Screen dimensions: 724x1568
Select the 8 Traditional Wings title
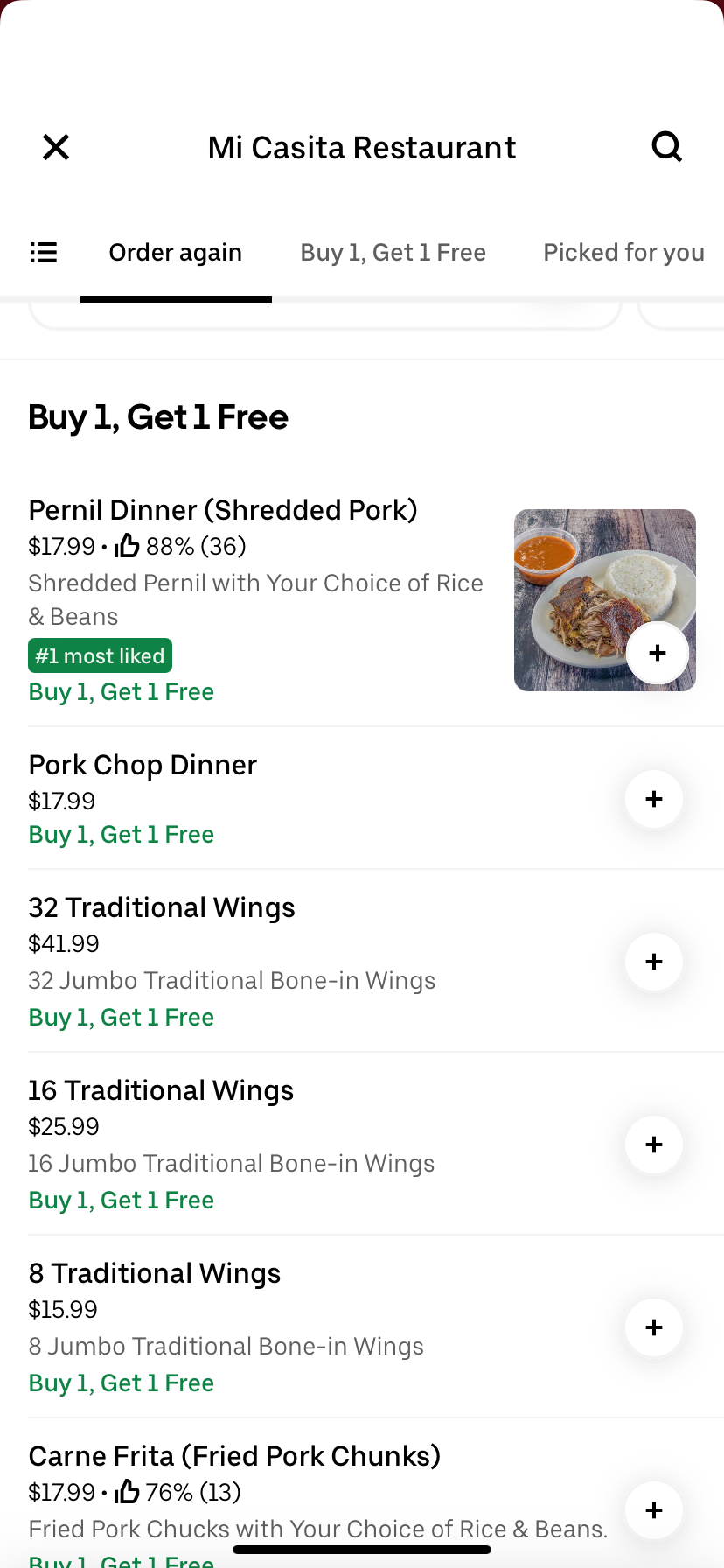(x=155, y=1273)
